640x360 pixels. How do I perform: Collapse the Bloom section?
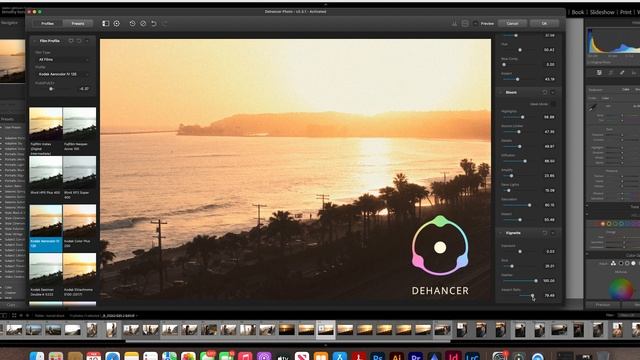(x=500, y=93)
